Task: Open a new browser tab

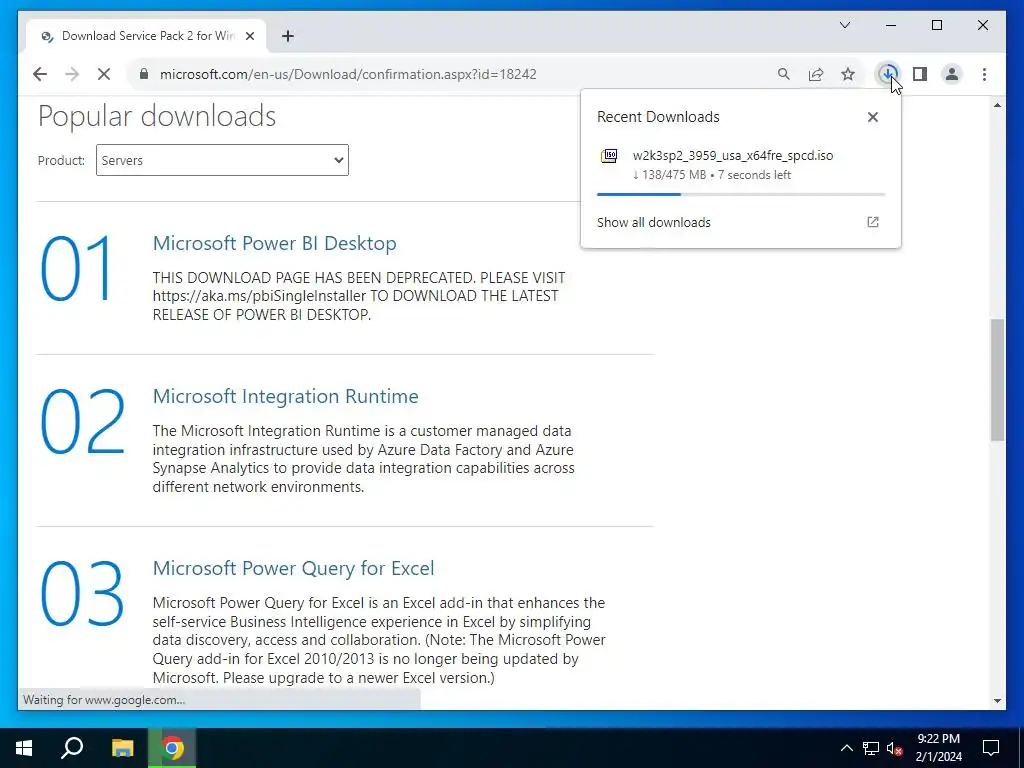Action: coord(287,36)
